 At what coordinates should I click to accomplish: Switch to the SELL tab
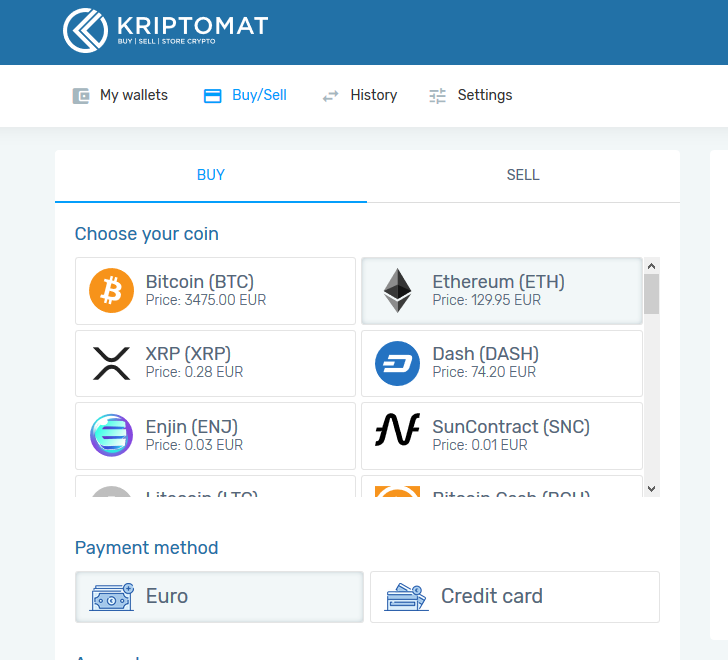pyautogui.click(x=523, y=176)
